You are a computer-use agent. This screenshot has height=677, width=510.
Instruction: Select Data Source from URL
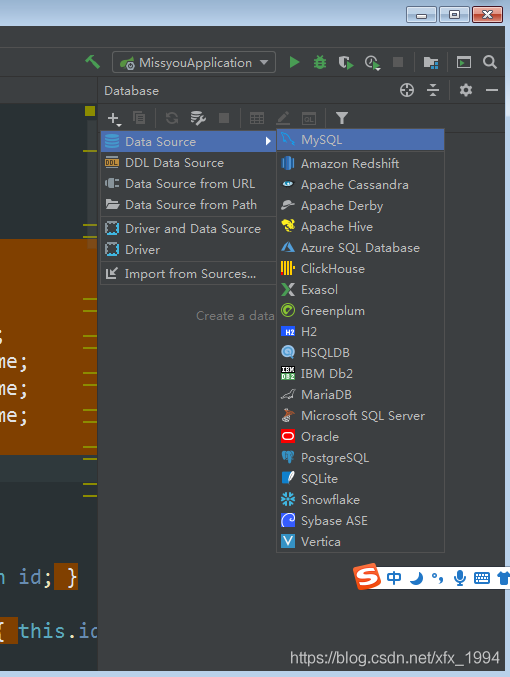click(189, 183)
